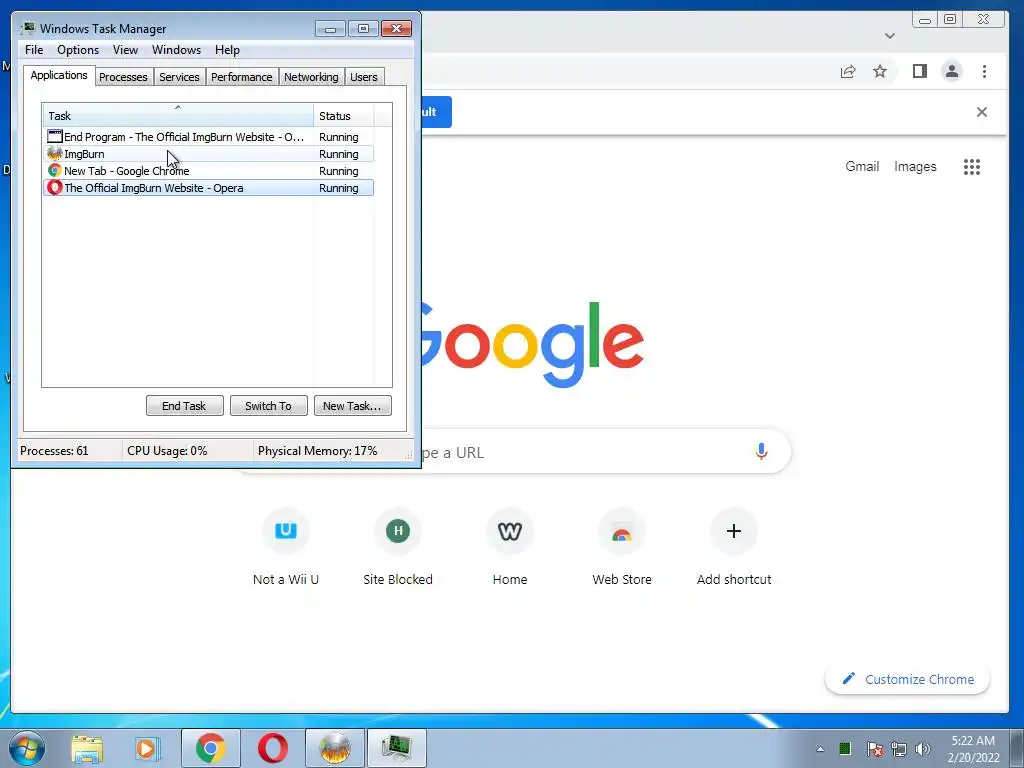Show hidden tray icons arrow
1024x768 pixels.
(x=820, y=749)
